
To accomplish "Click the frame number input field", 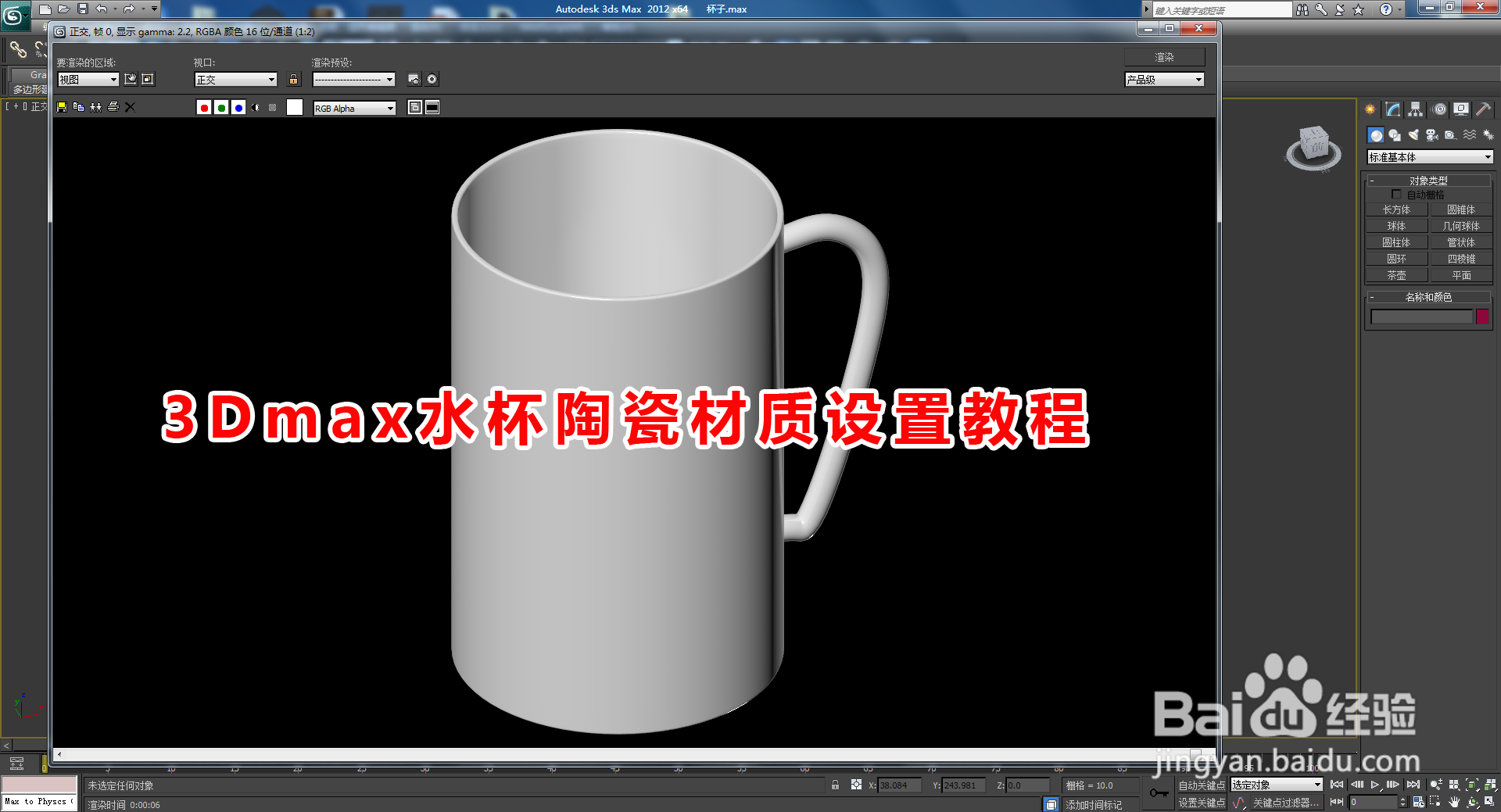I will coord(1374,802).
